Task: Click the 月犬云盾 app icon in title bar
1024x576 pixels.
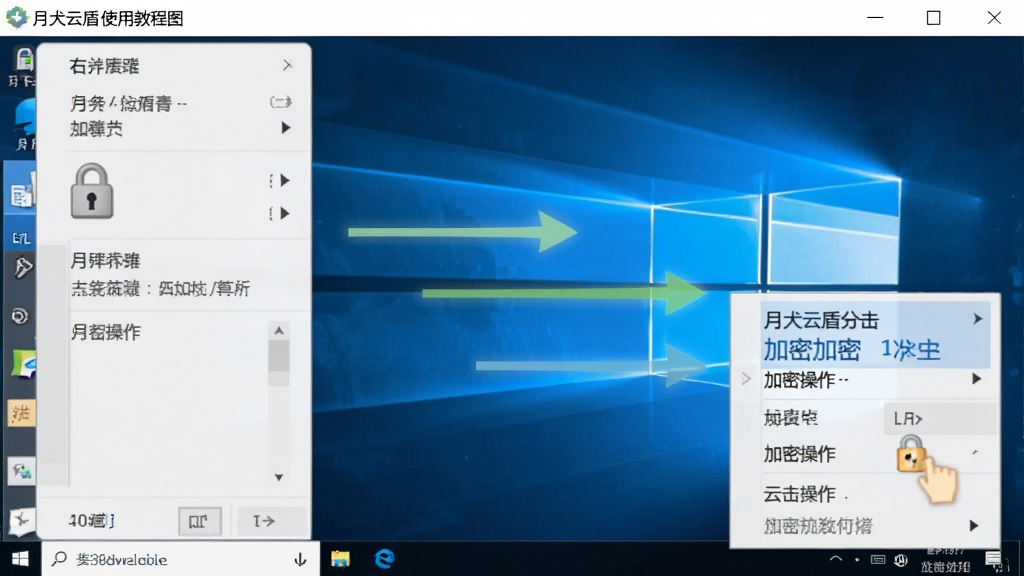Action: (x=16, y=18)
